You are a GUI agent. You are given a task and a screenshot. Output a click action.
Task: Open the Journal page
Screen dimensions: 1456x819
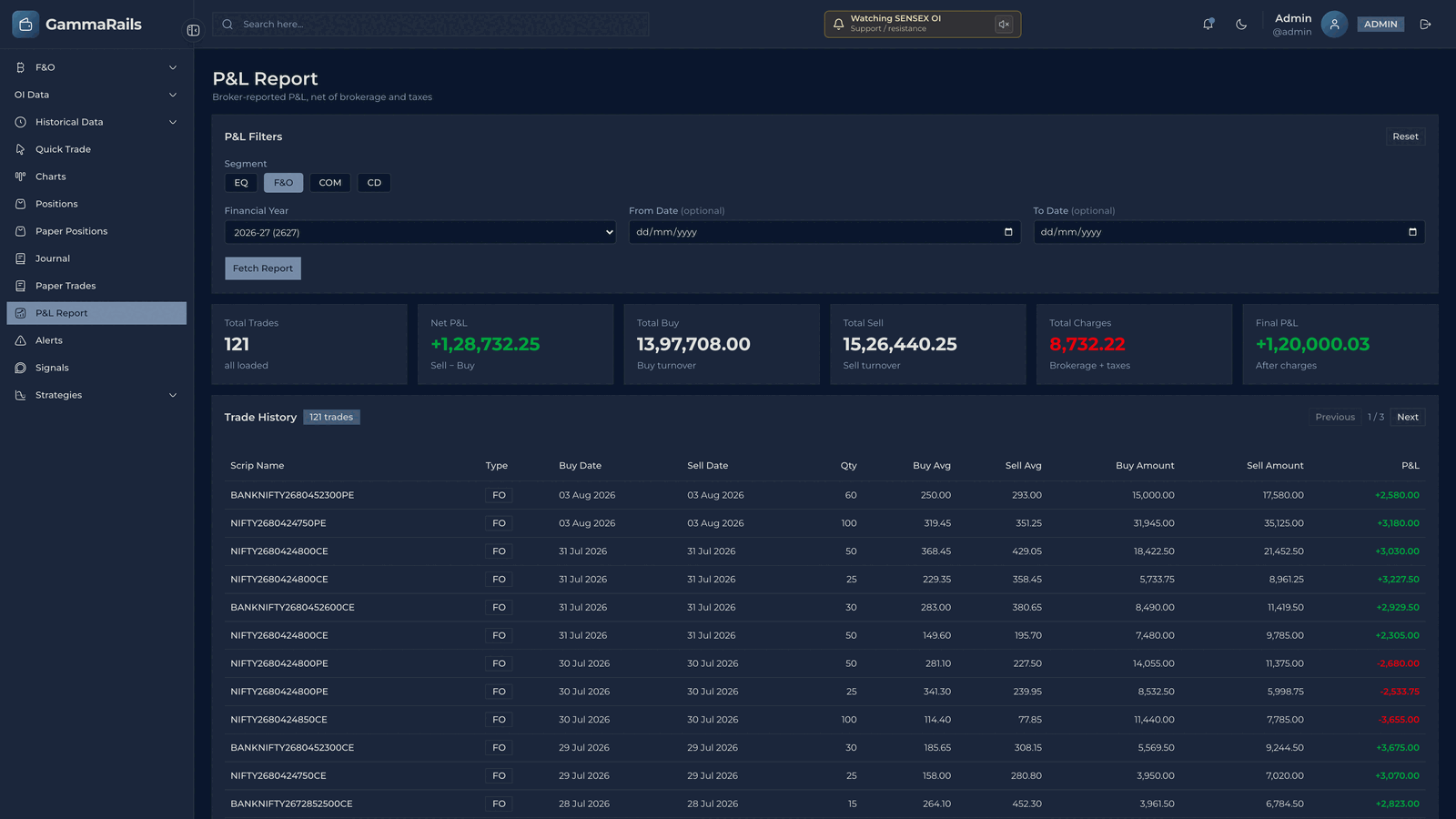(x=96, y=258)
